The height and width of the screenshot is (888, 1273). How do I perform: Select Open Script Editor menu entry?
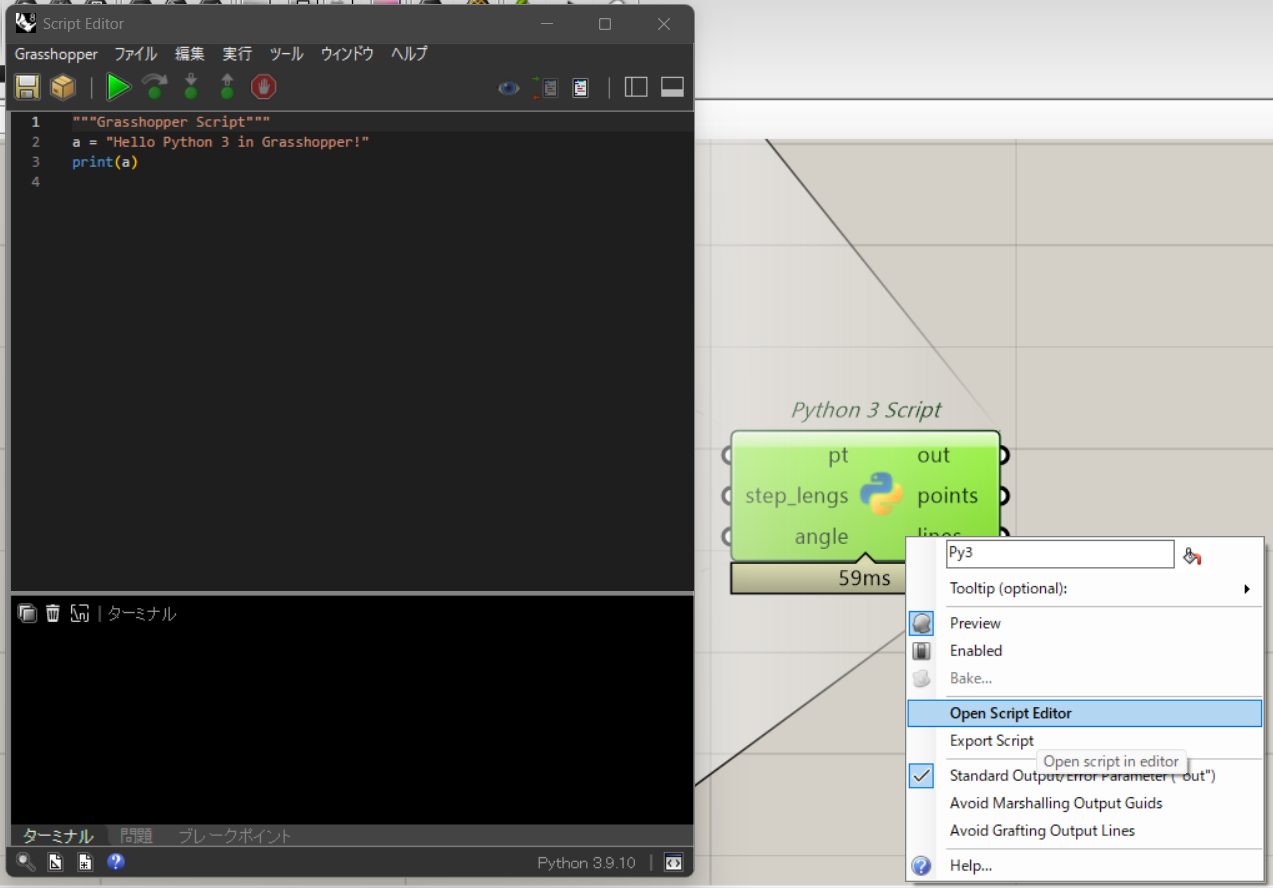(x=1010, y=713)
